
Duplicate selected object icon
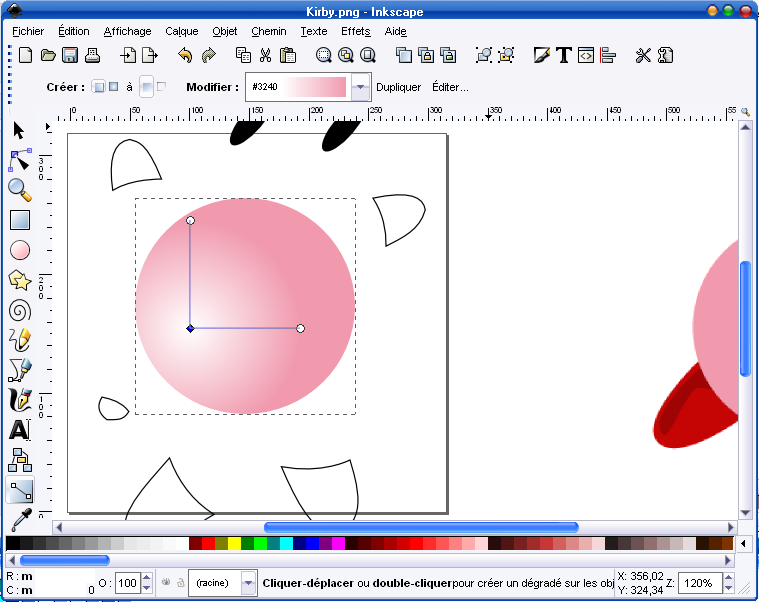coord(404,55)
